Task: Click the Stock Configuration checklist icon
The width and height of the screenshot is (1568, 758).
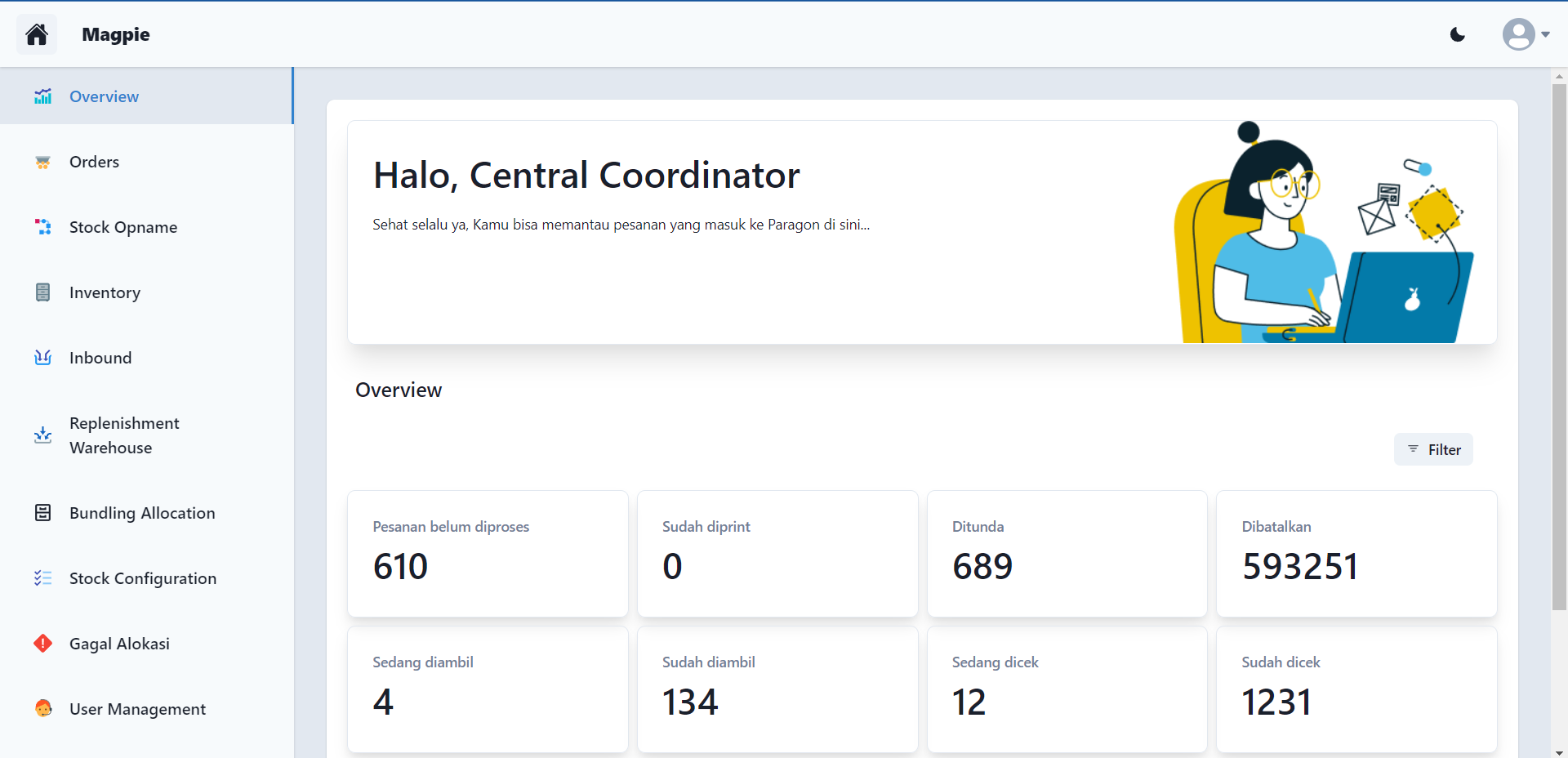Action: point(43,578)
